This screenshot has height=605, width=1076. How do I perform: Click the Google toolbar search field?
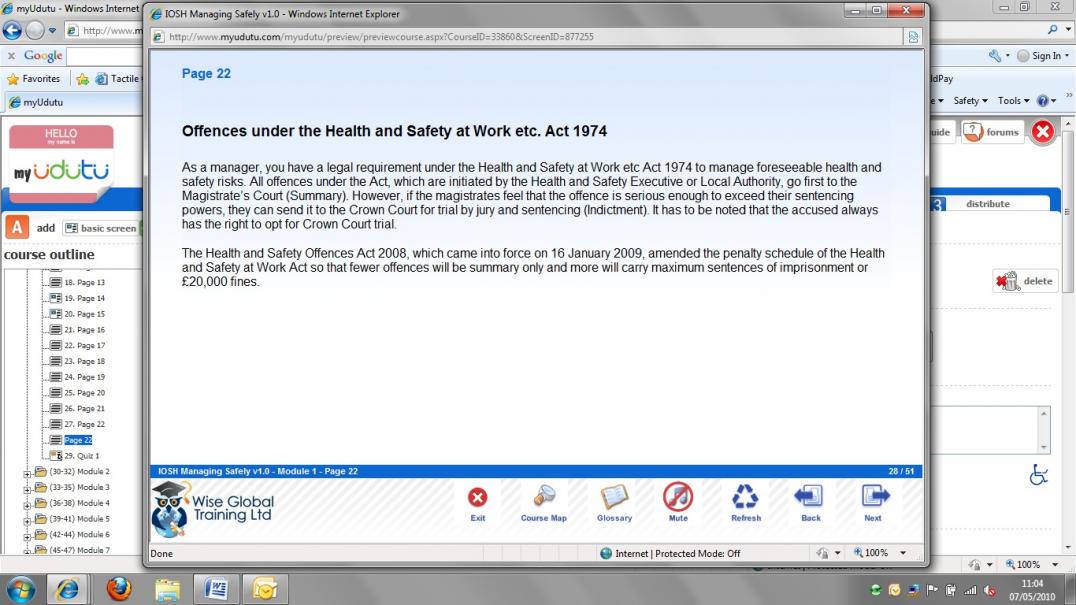103,56
